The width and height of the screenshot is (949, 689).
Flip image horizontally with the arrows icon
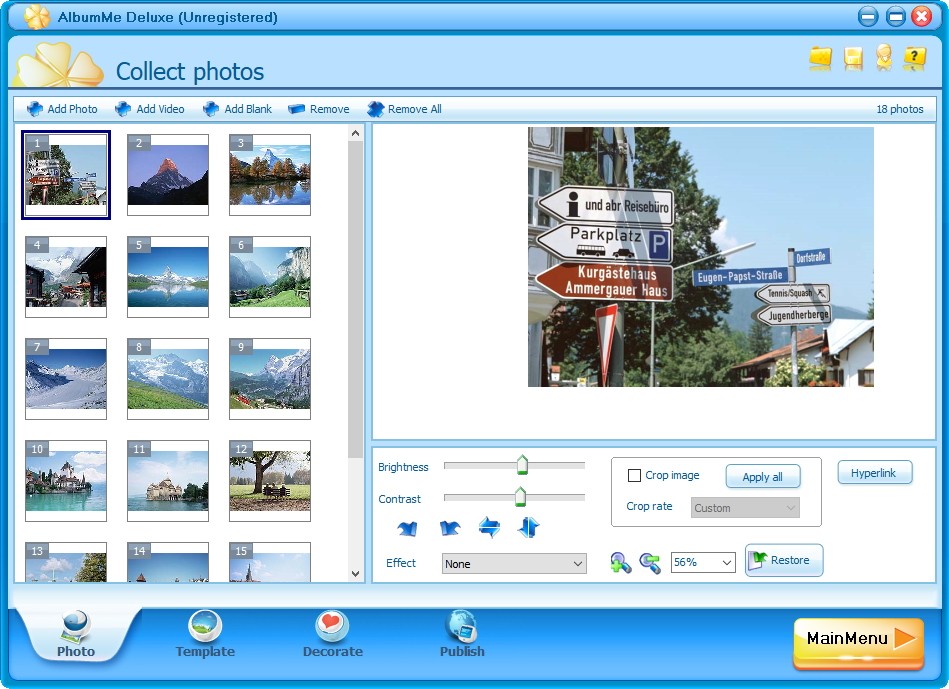[489, 527]
